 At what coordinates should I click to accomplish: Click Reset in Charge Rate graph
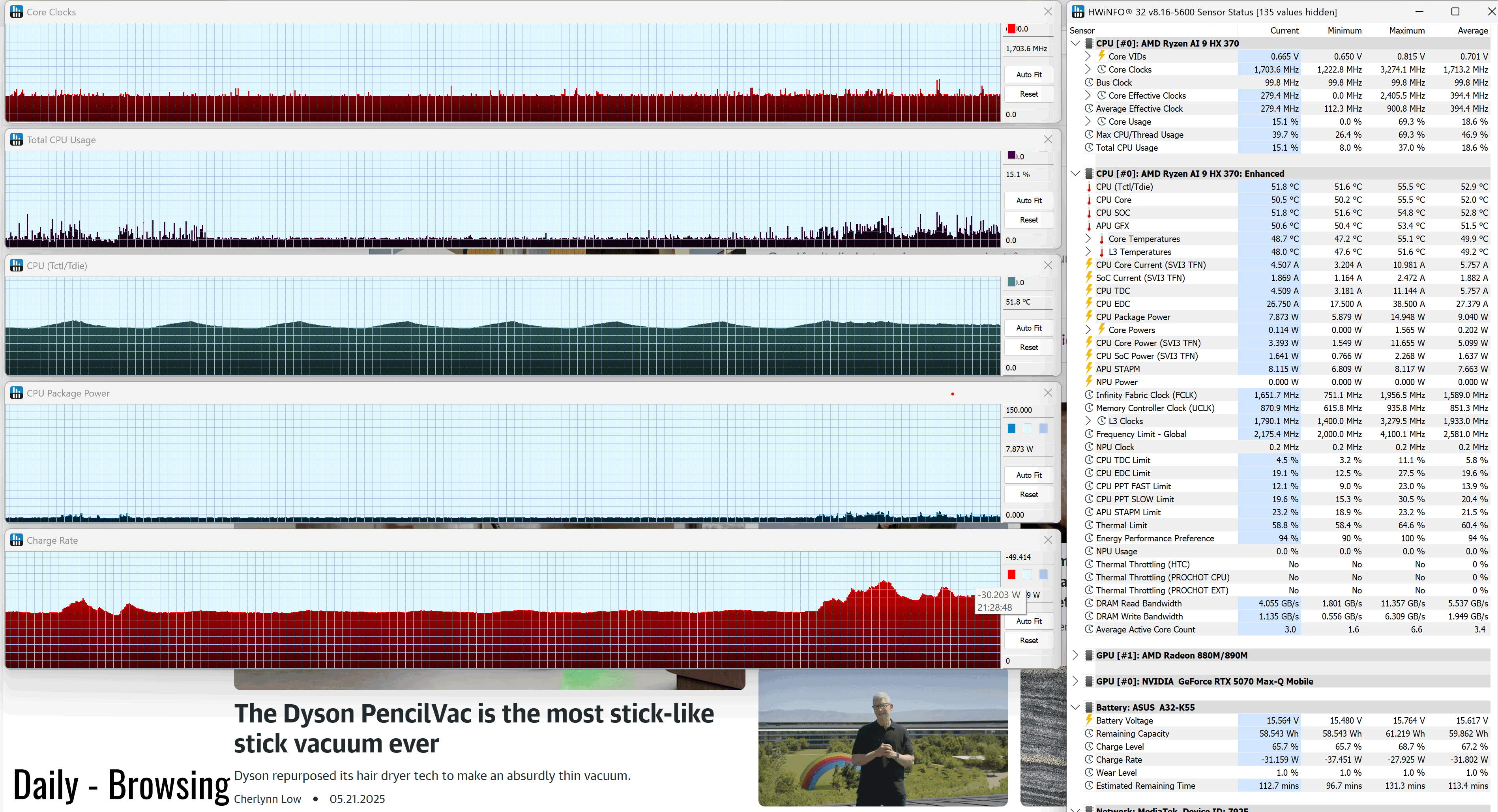[1029, 640]
